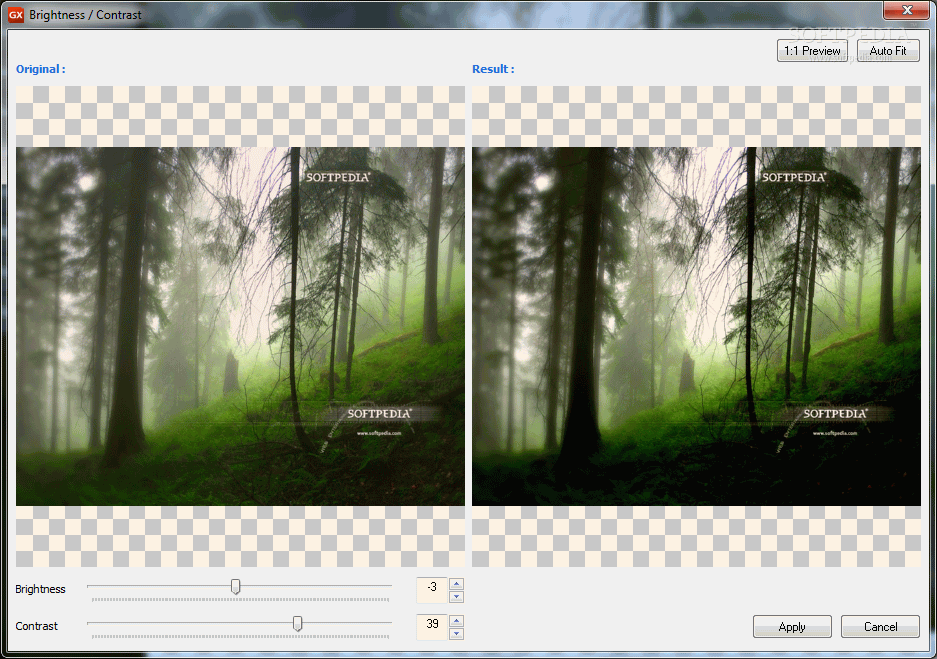Click the Contrast label

[36, 626]
